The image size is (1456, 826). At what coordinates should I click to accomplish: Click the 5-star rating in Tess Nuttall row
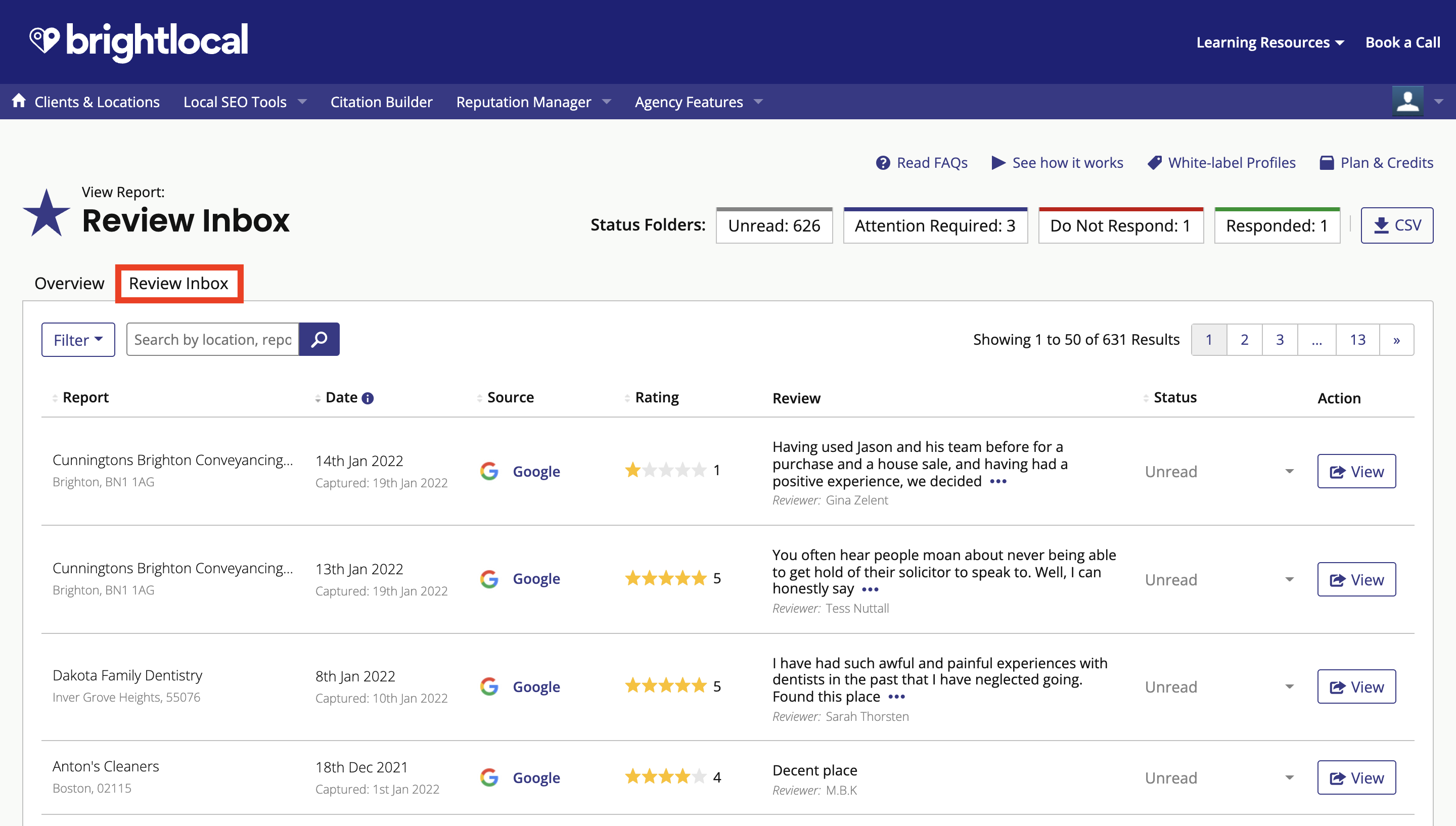pyautogui.click(x=665, y=578)
